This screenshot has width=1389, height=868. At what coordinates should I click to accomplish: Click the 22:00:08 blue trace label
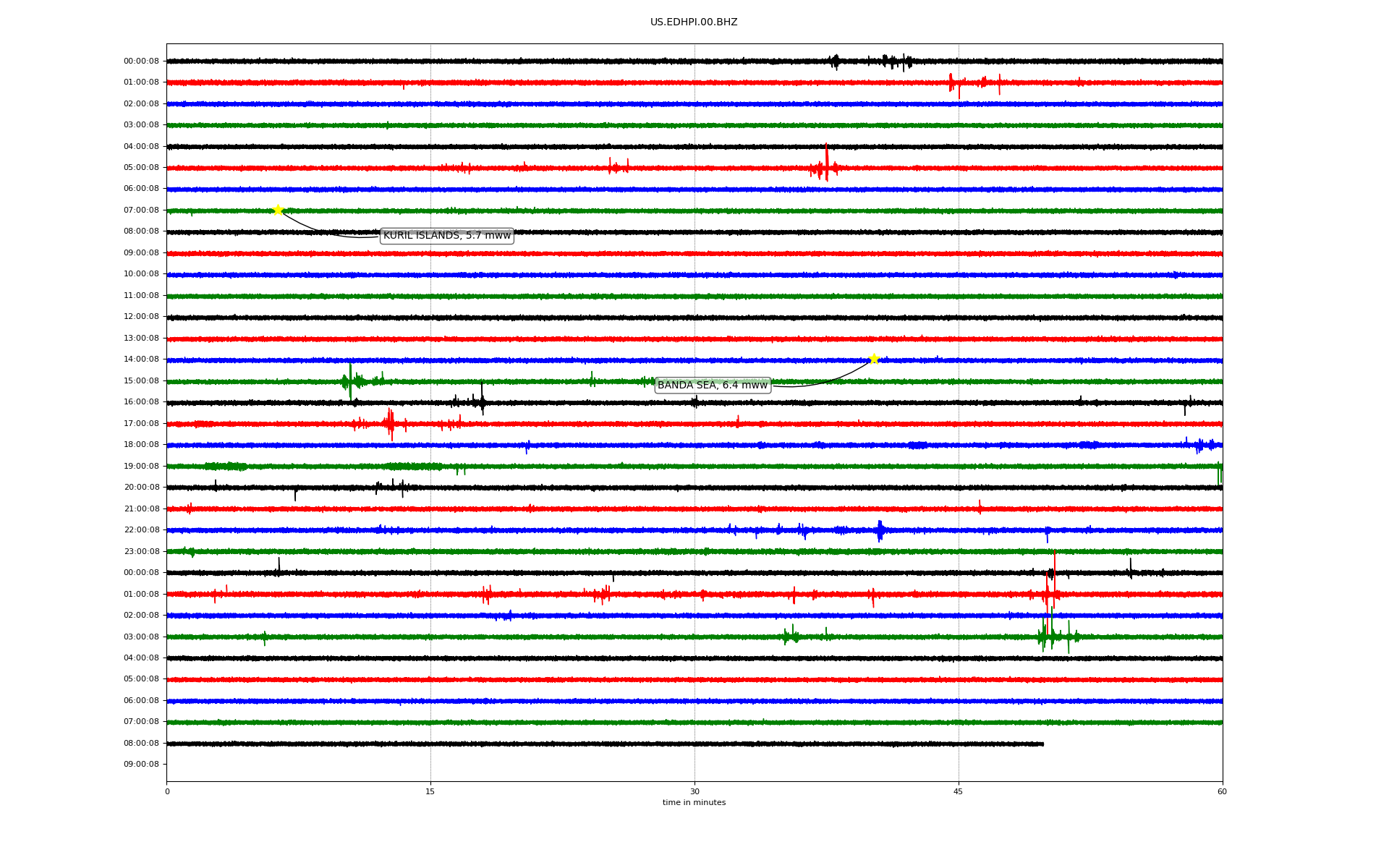click(x=141, y=530)
